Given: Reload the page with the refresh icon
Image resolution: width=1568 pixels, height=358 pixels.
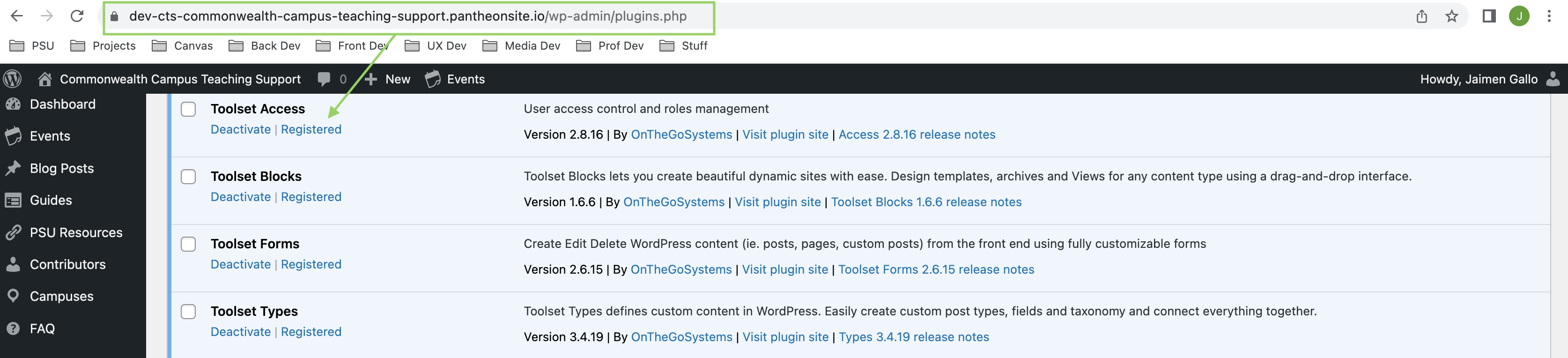Looking at the screenshot, I should 77,16.
